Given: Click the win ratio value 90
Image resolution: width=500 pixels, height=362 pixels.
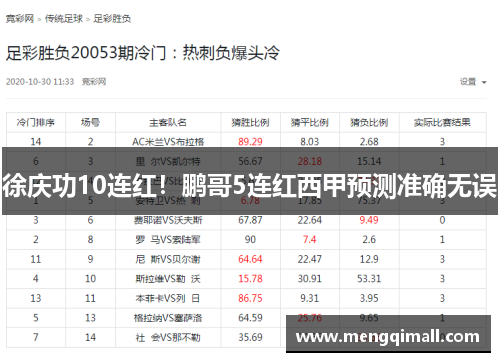Looking at the screenshot, I should coord(250,240).
